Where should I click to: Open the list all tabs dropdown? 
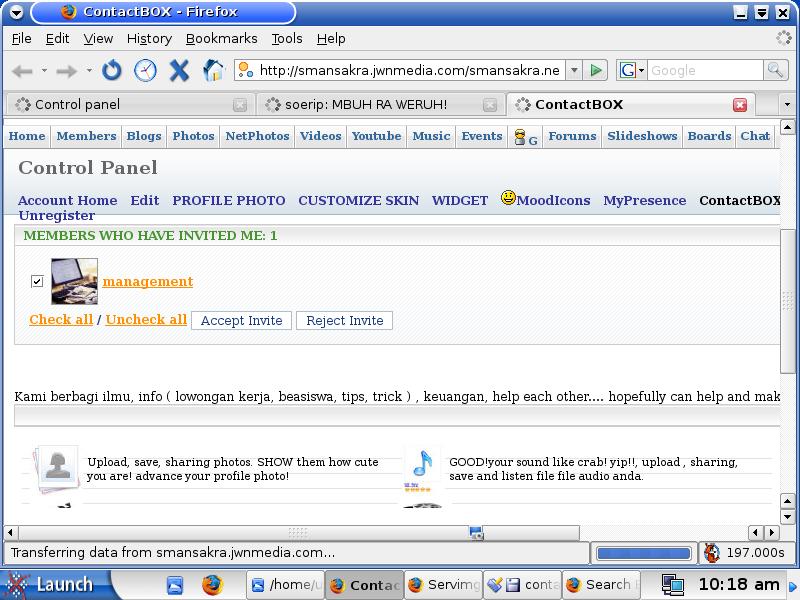(787, 105)
